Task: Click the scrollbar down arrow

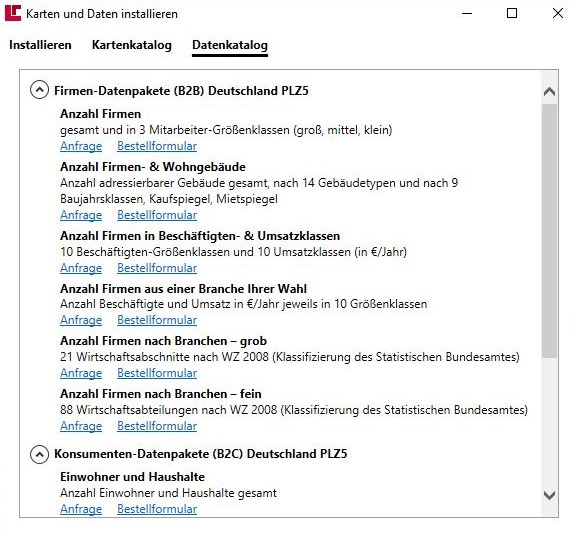Action: [x=549, y=496]
